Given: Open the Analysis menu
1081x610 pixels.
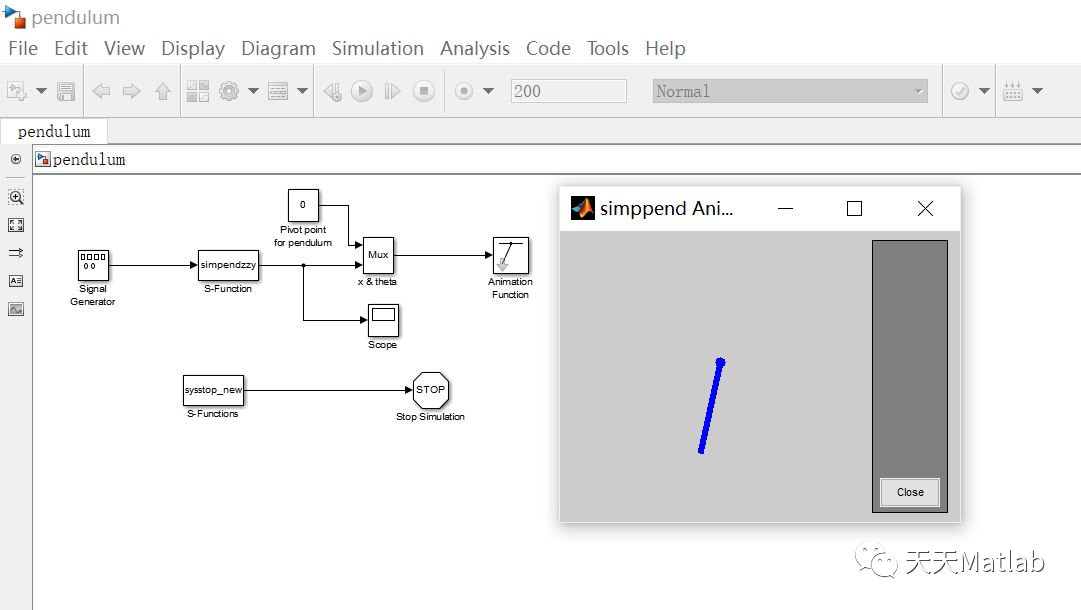Looking at the screenshot, I should coord(475,48).
